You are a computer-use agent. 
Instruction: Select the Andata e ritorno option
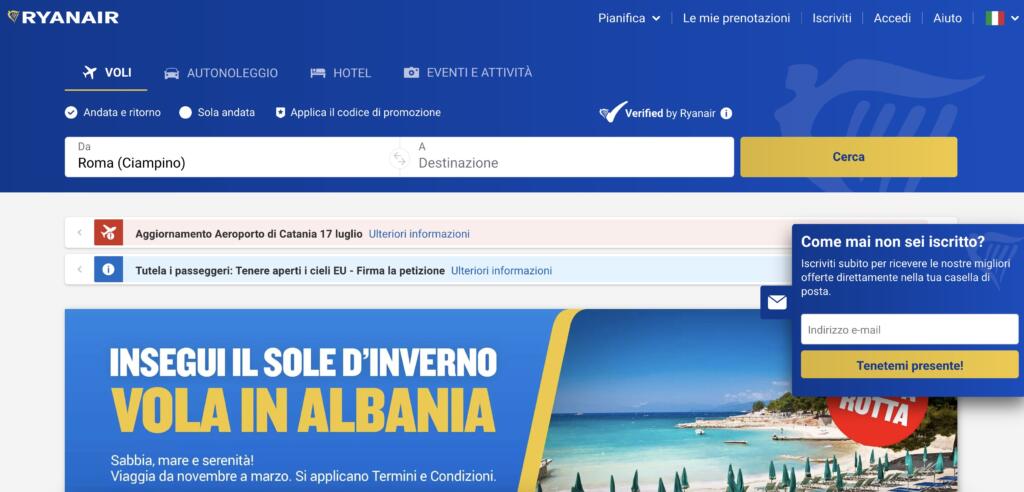(112, 112)
